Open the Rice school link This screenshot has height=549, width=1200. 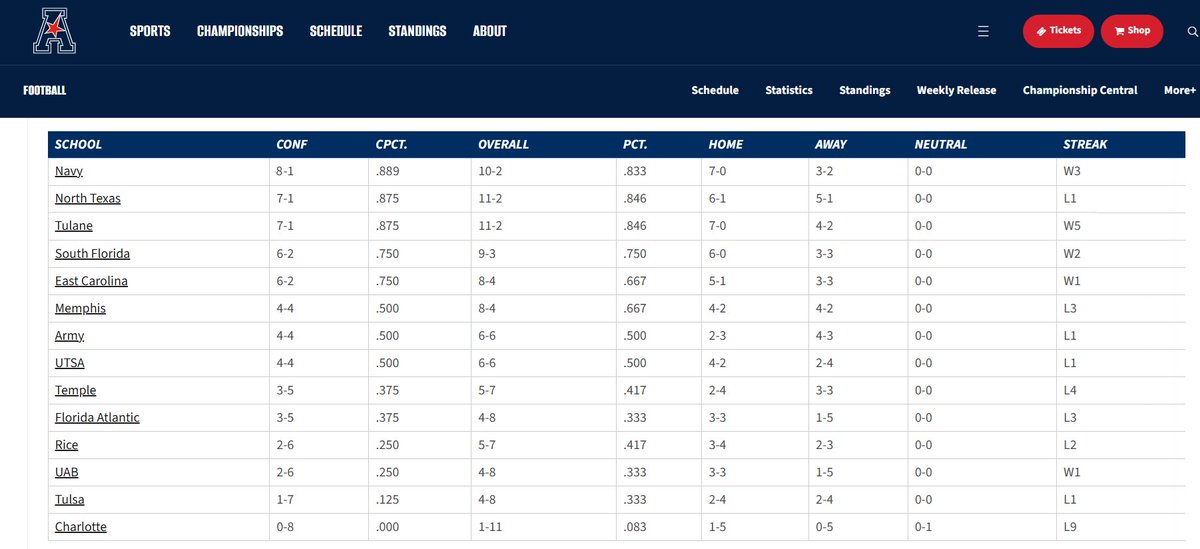tap(66, 445)
